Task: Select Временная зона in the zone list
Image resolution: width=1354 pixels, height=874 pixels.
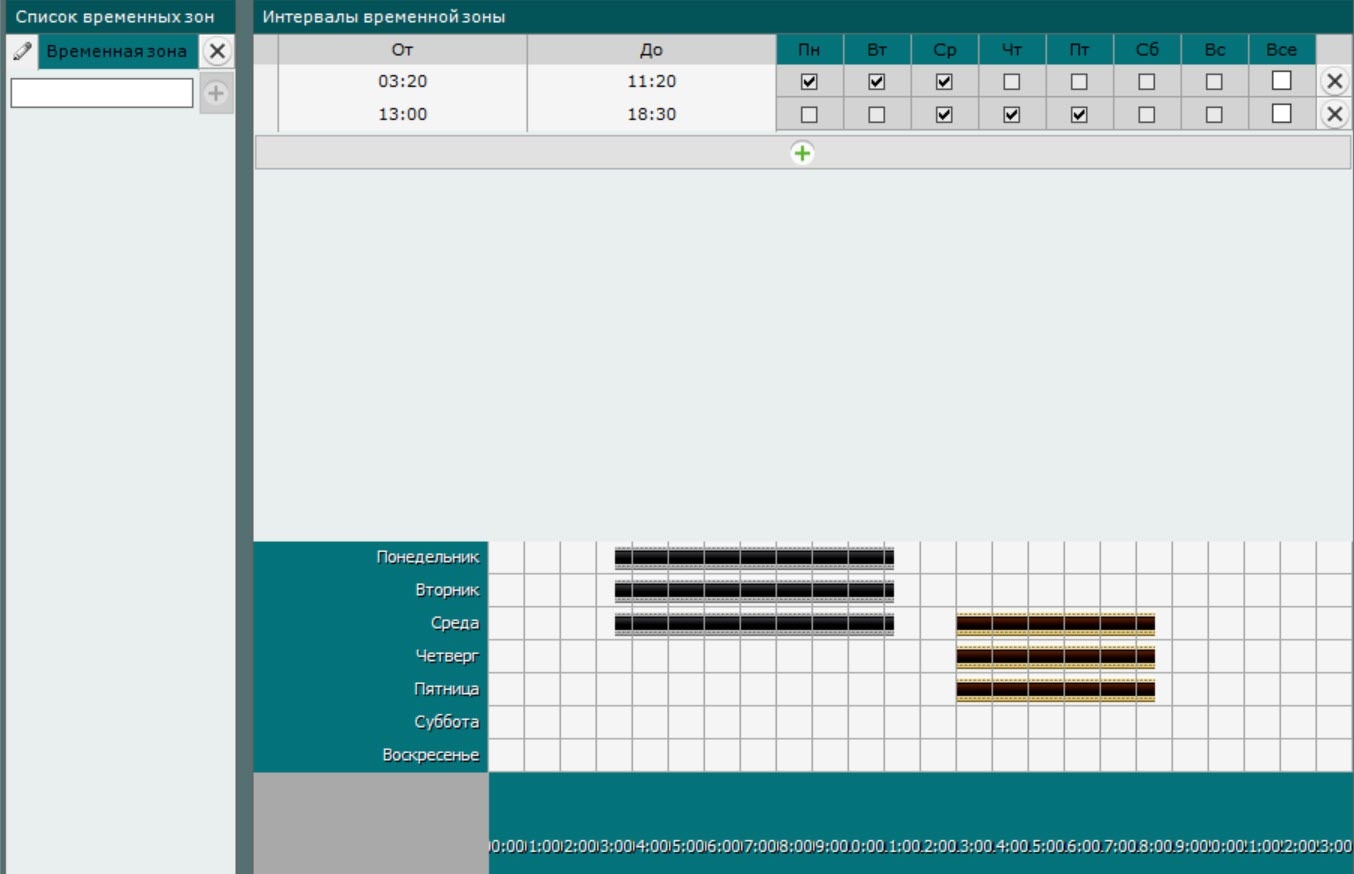Action: click(x=117, y=51)
